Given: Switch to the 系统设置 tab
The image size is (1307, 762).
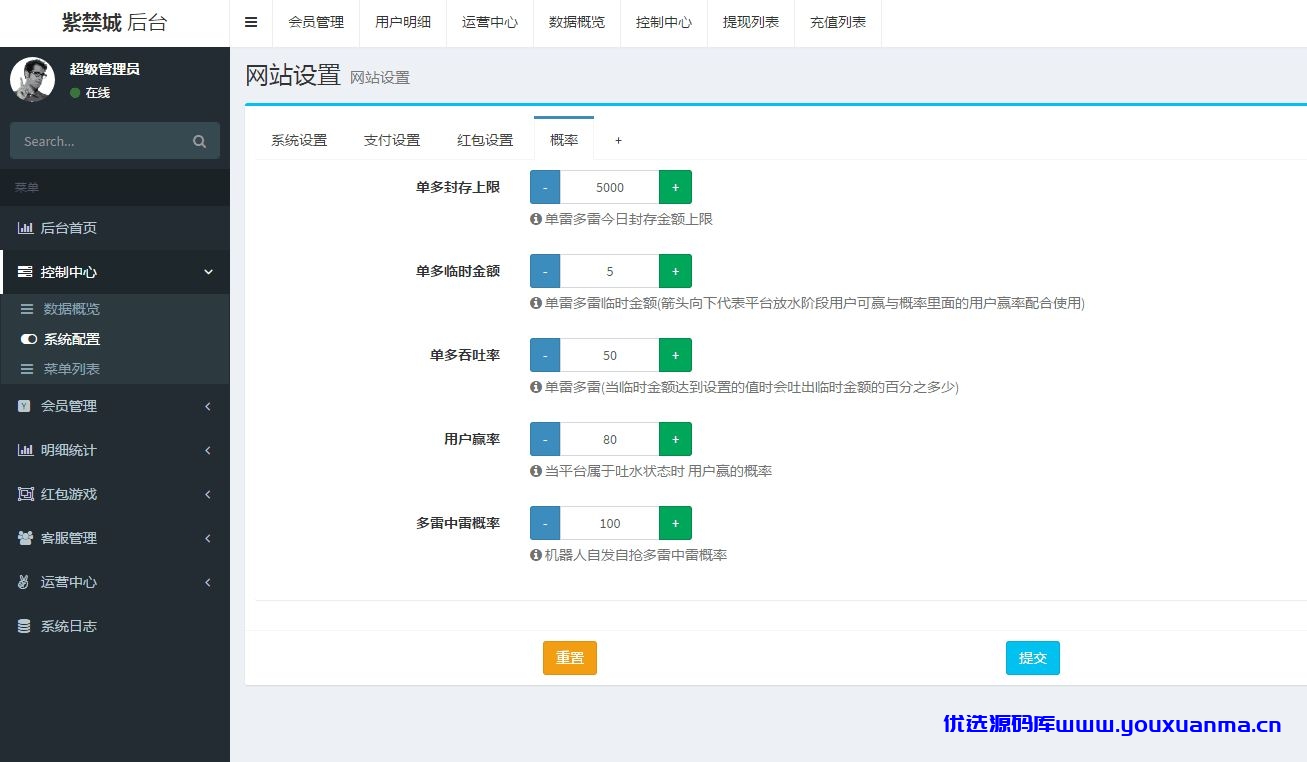Looking at the screenshot, I should (x=299, y=140).
